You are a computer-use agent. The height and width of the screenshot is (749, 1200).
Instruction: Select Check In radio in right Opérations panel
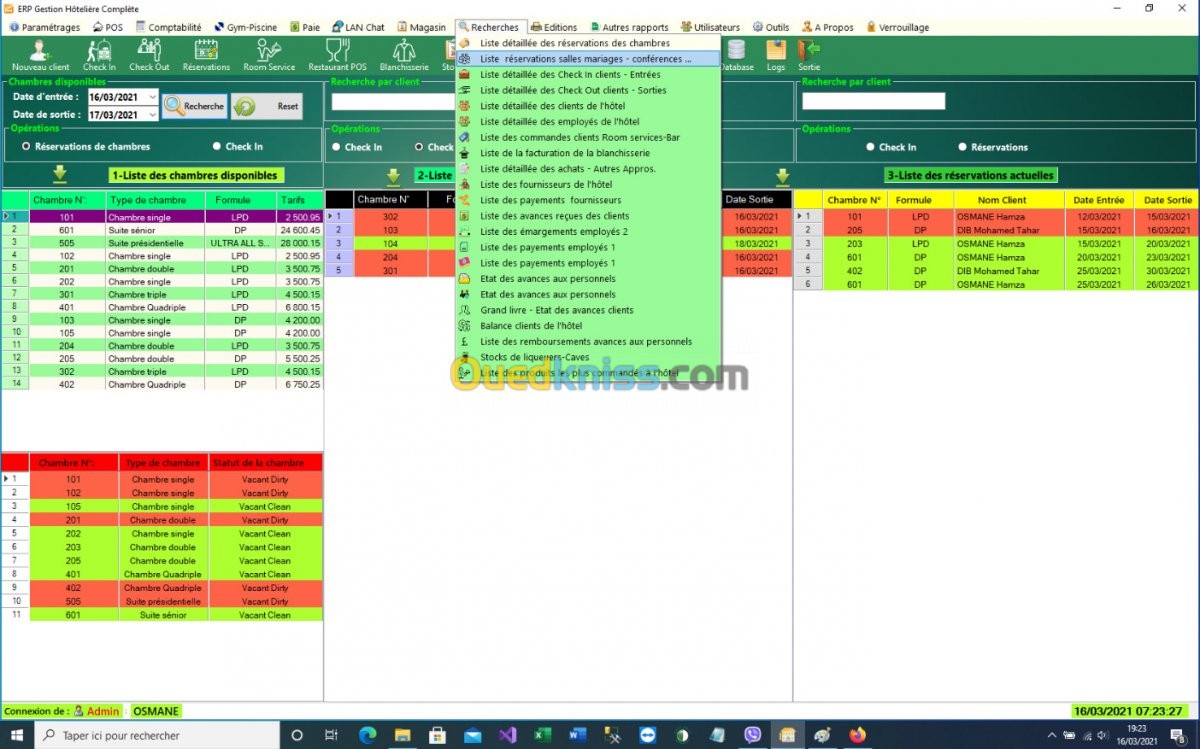(x=870, y=147)
